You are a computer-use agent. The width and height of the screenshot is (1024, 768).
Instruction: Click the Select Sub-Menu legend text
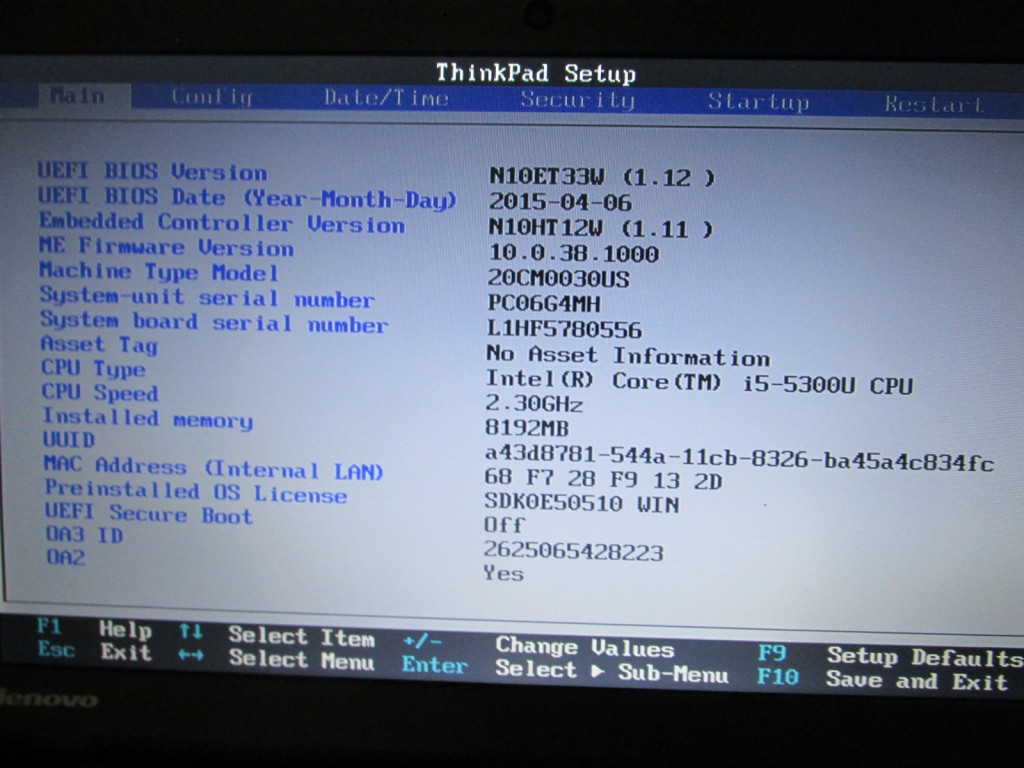coord(612,671)
